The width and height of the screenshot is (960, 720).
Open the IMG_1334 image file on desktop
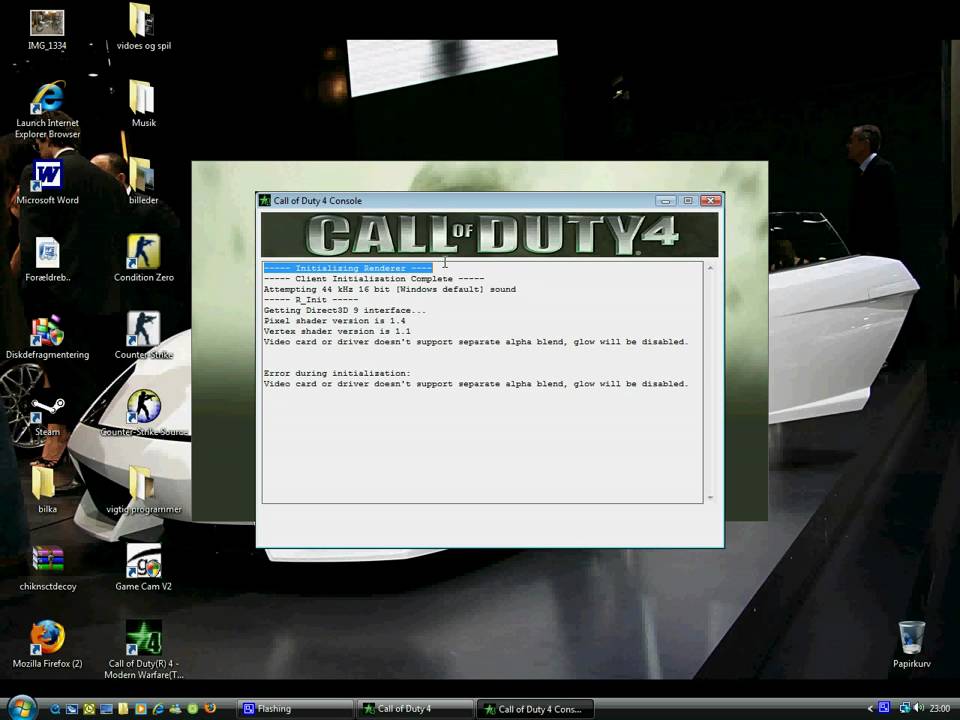[47, 29]
